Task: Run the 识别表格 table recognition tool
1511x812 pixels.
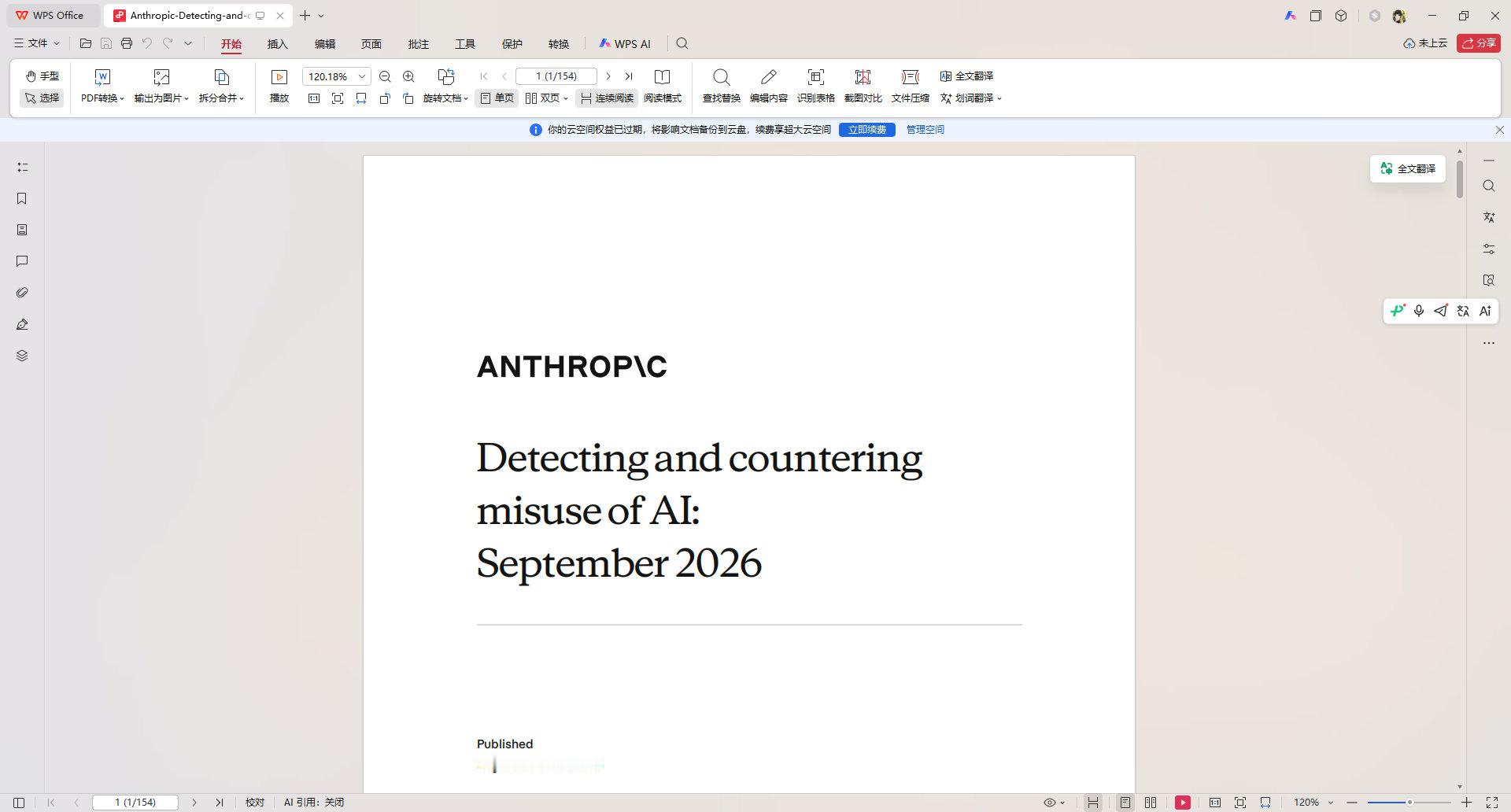Action: click(x=816, y=86)
